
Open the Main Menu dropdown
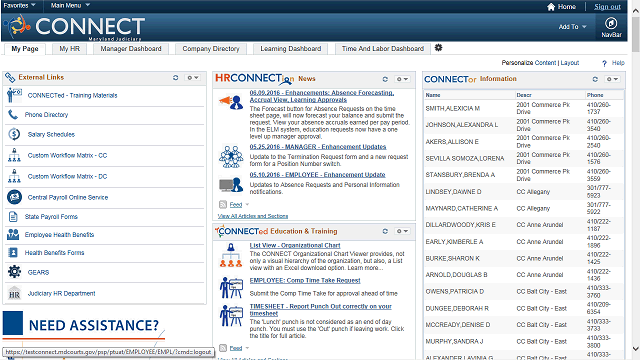coord(70,5)
